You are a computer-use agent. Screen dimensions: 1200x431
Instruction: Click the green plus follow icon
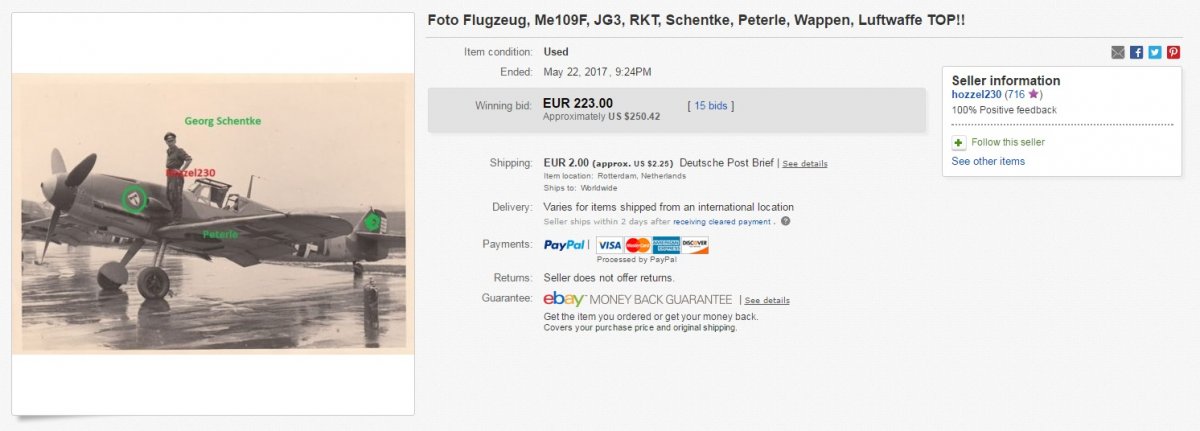(x=959, y=143)
